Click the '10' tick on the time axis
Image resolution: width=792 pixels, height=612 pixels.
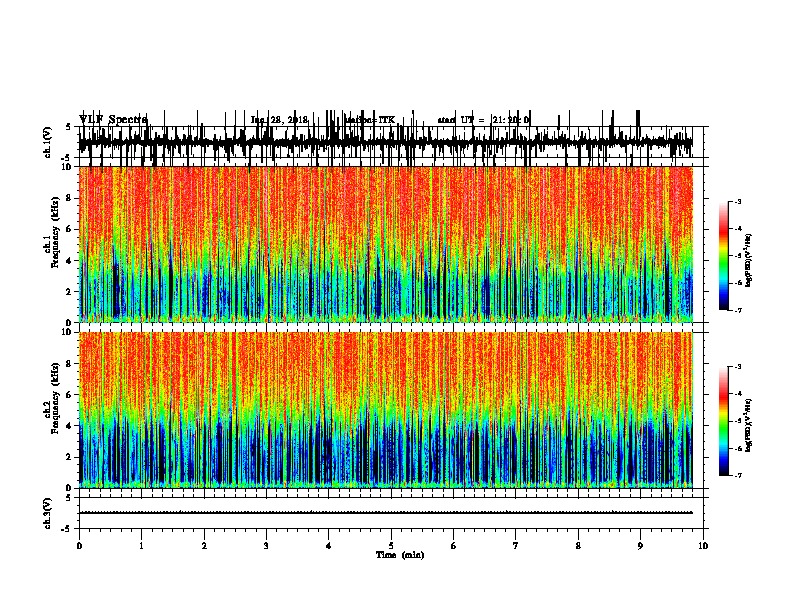coord(703,546)
